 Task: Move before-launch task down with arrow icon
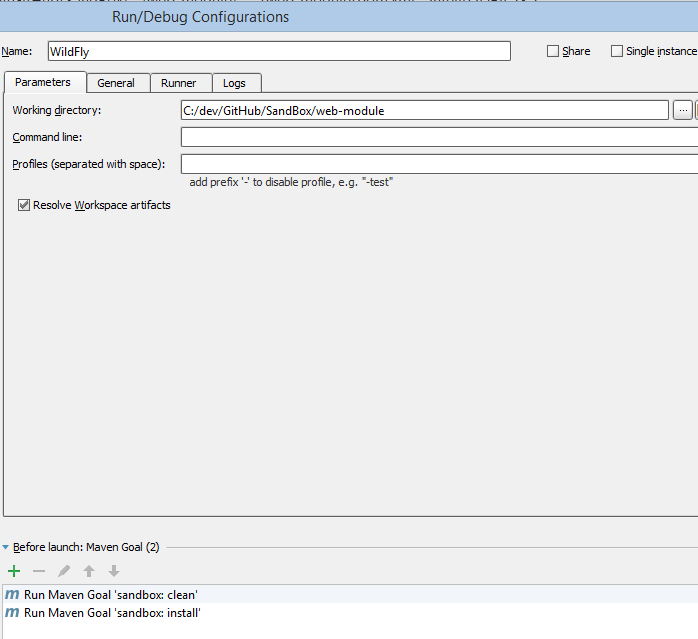114,571
